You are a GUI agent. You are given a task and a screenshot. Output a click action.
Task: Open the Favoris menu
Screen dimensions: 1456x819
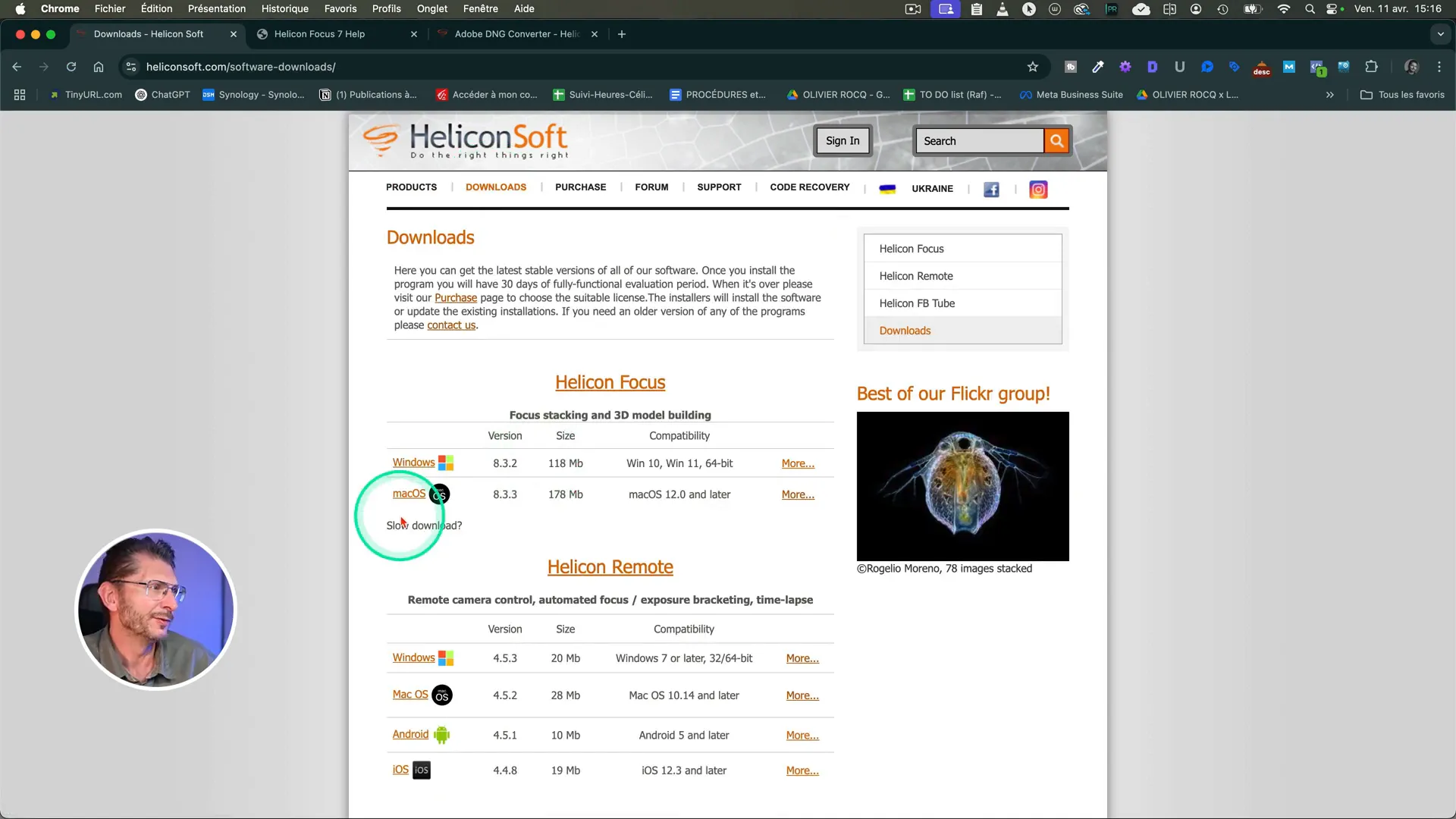pyautogui.click(x=340, y=9)
